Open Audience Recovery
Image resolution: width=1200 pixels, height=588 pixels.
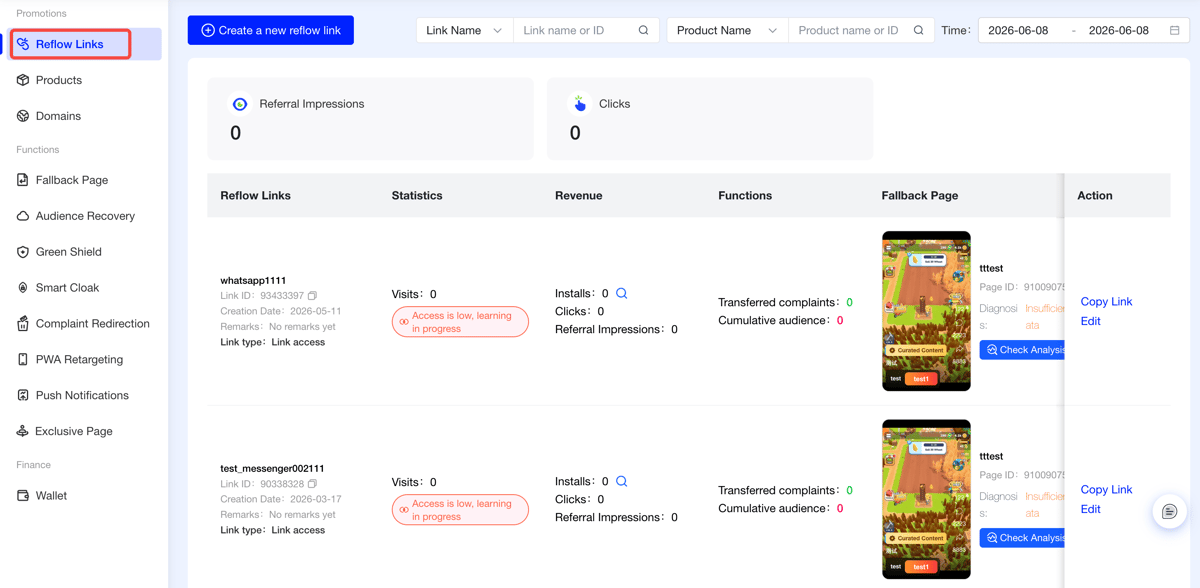[84, 216]
